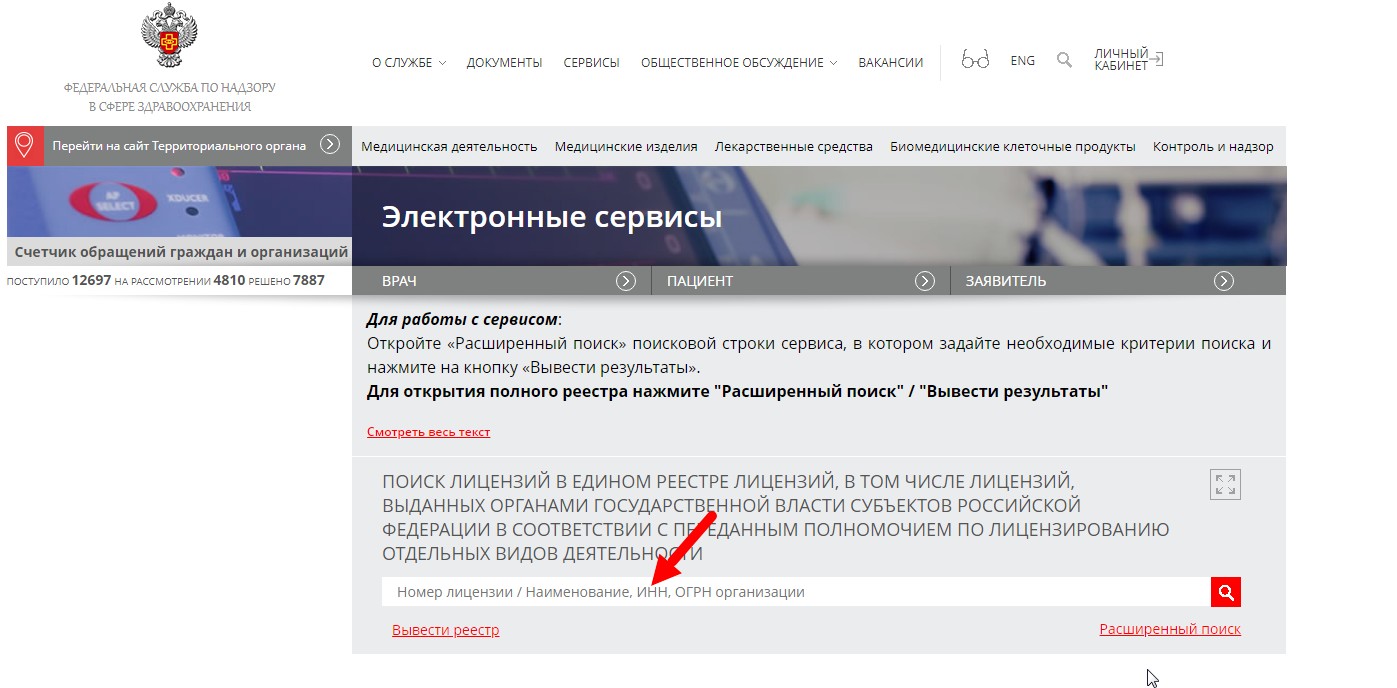Open the Расширенный поиск link
1397x688 pixels.
pos(1169,628)
